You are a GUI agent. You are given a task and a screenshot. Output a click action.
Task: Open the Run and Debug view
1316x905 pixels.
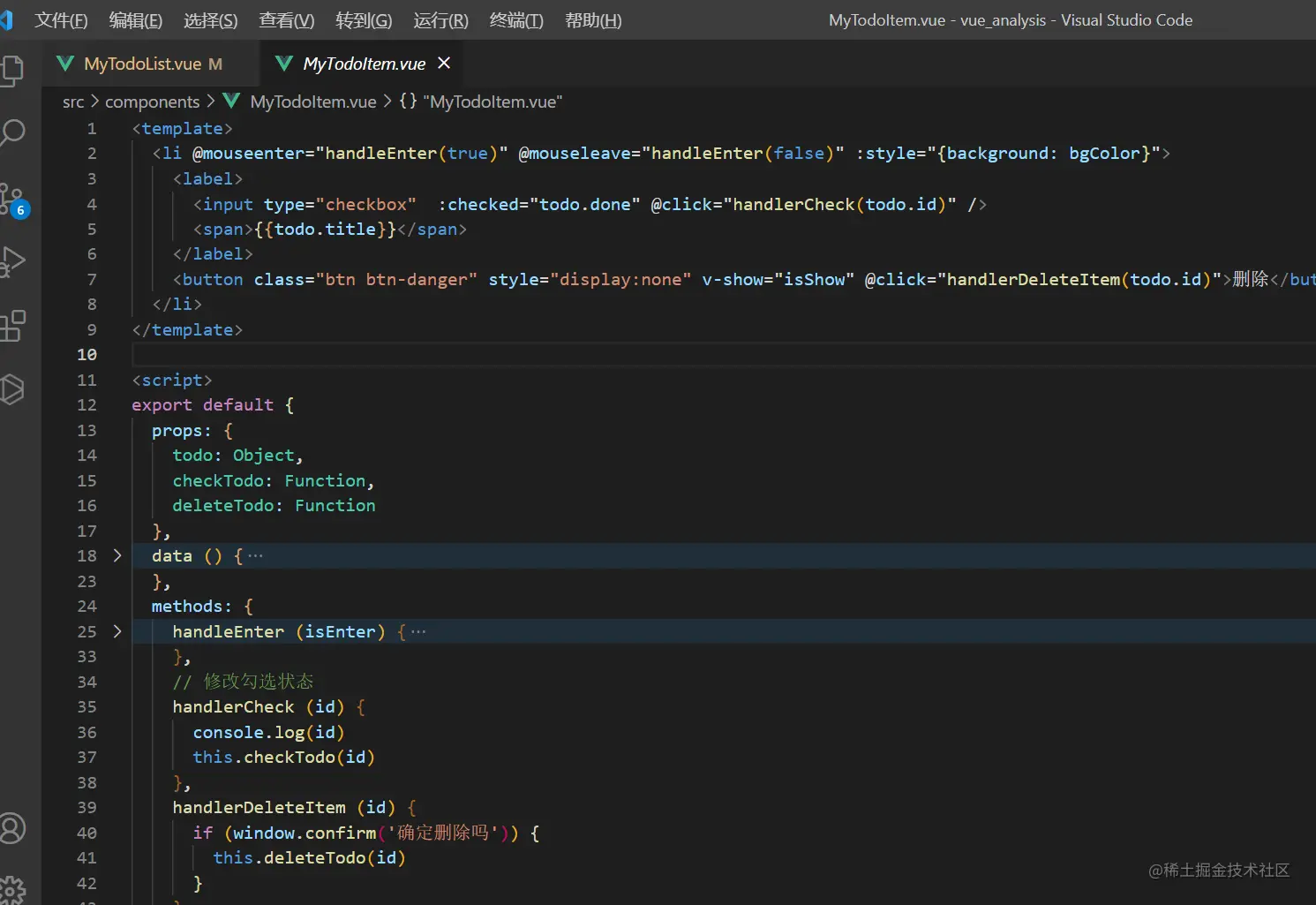(11, 261)
